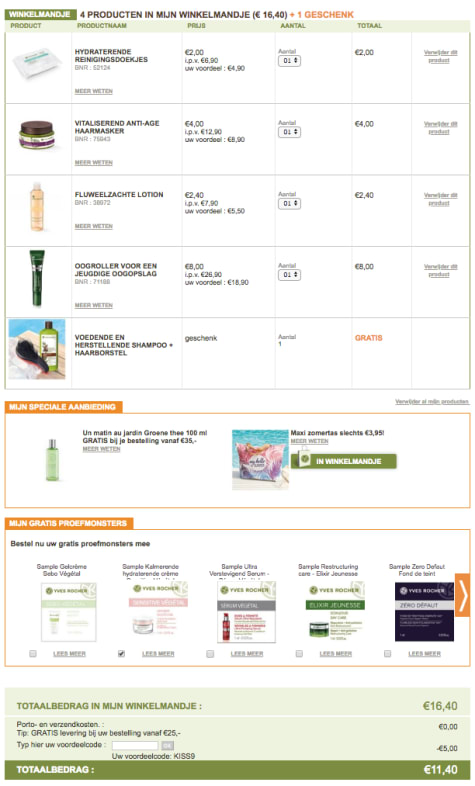Change quantity of Vitaliserend Anti-Age Haarmasker
475x786 pixels.
coord(290,132)
